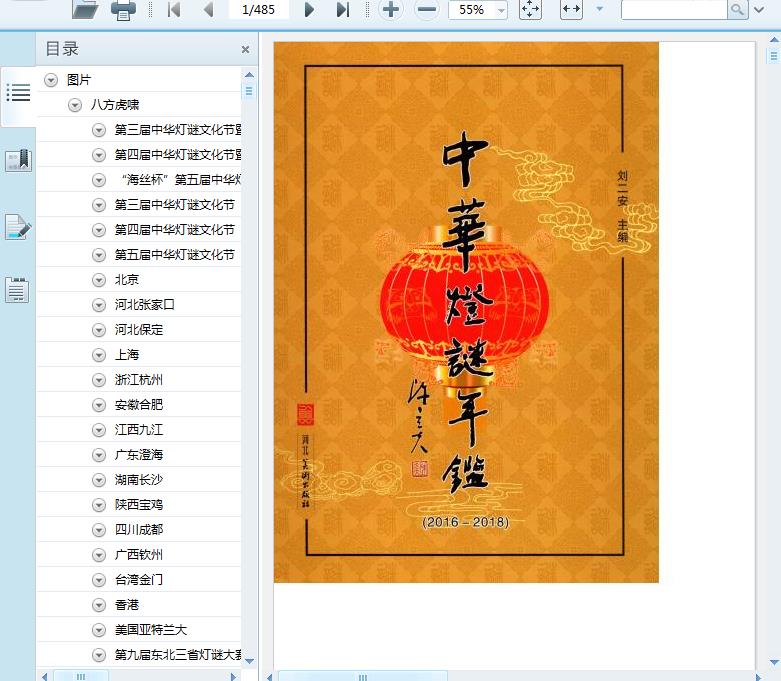
Task: Select the 安徽合肥 contents entry
Action: [x=139, y=405]
